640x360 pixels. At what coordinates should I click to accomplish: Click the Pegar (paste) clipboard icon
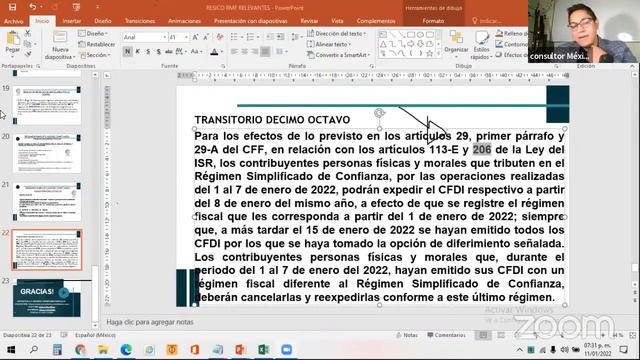click(x=13, y=39)
